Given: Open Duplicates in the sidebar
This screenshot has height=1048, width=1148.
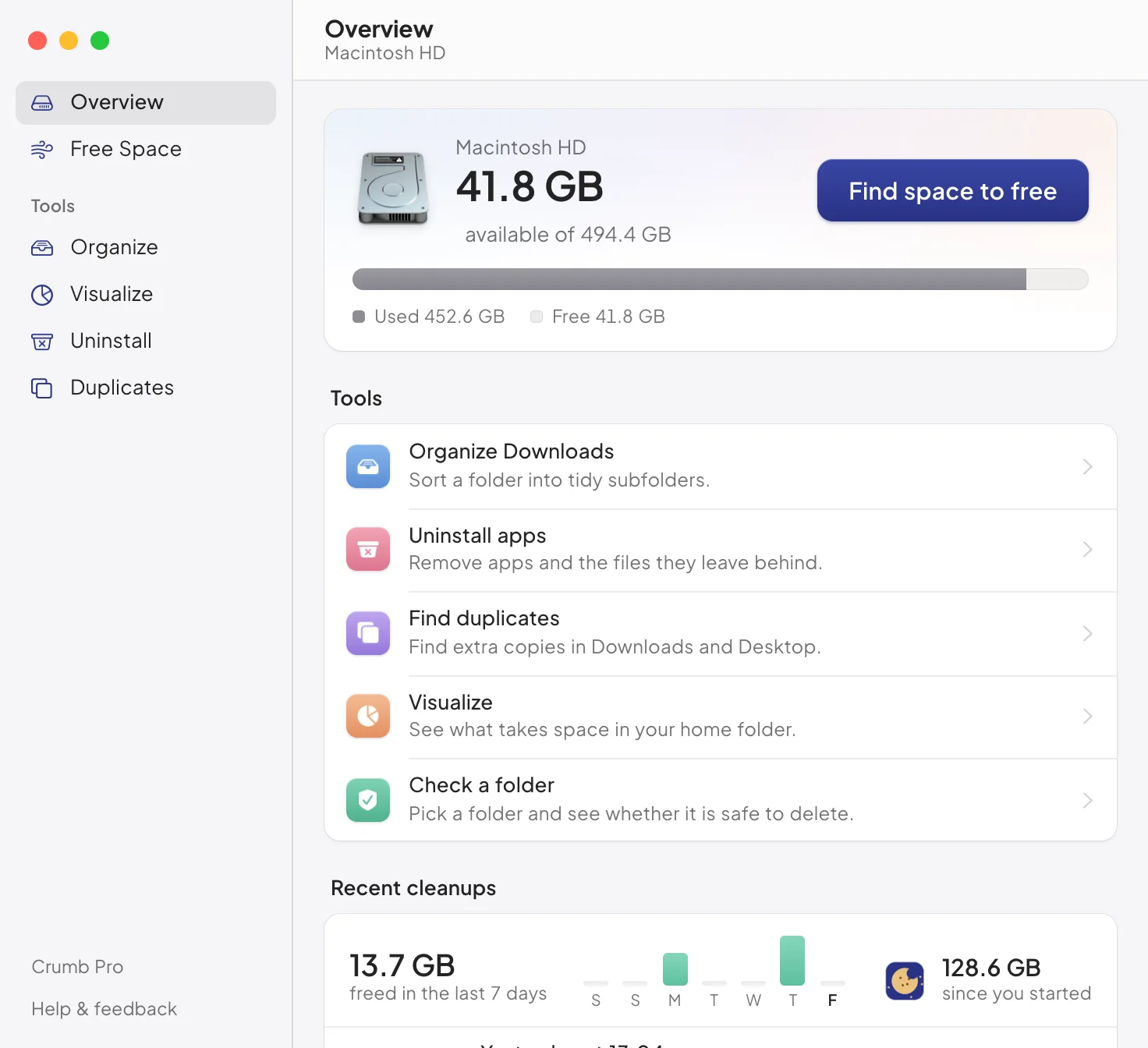Looking at the screenshot, I should 146,388.
